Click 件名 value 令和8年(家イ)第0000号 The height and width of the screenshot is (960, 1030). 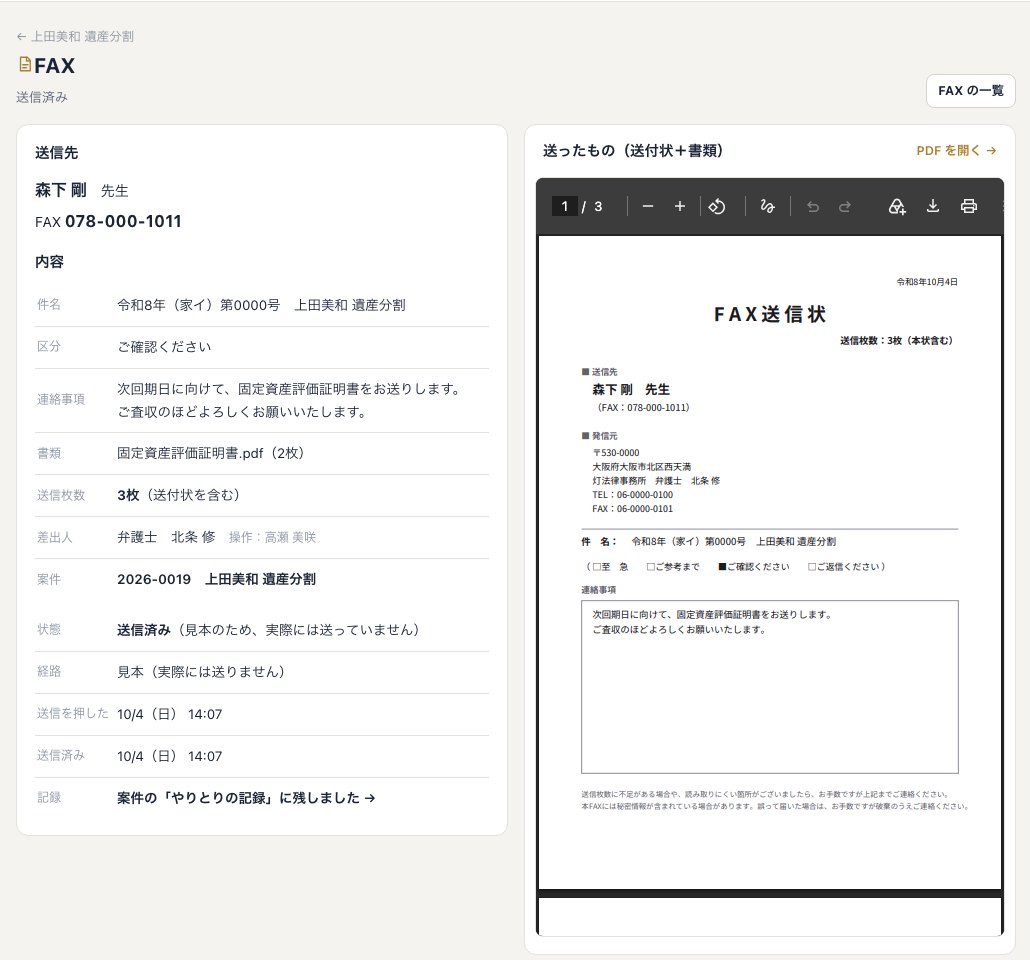pos(198,305)
